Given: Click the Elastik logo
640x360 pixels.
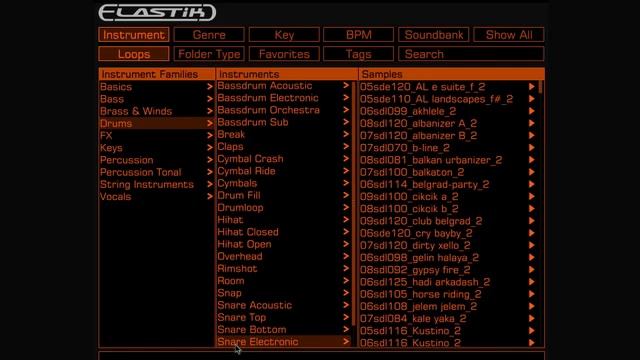Looking at the screenshot, I should tap(157, 13).
